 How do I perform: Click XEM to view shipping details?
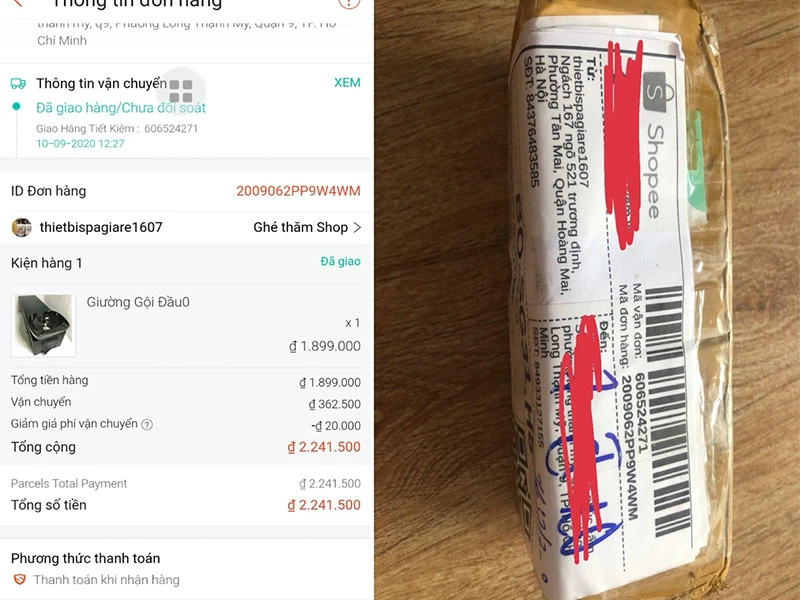click(x=347, y=83)
